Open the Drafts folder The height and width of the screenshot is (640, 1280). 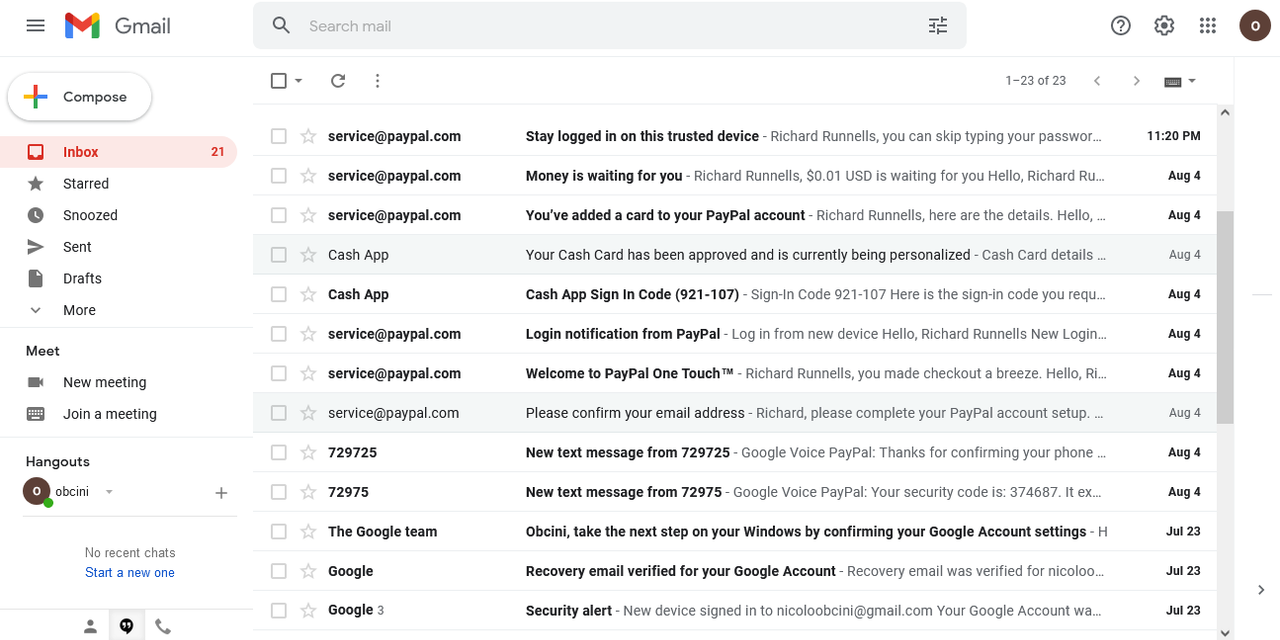pyautogui.click(x=118, y=279)
